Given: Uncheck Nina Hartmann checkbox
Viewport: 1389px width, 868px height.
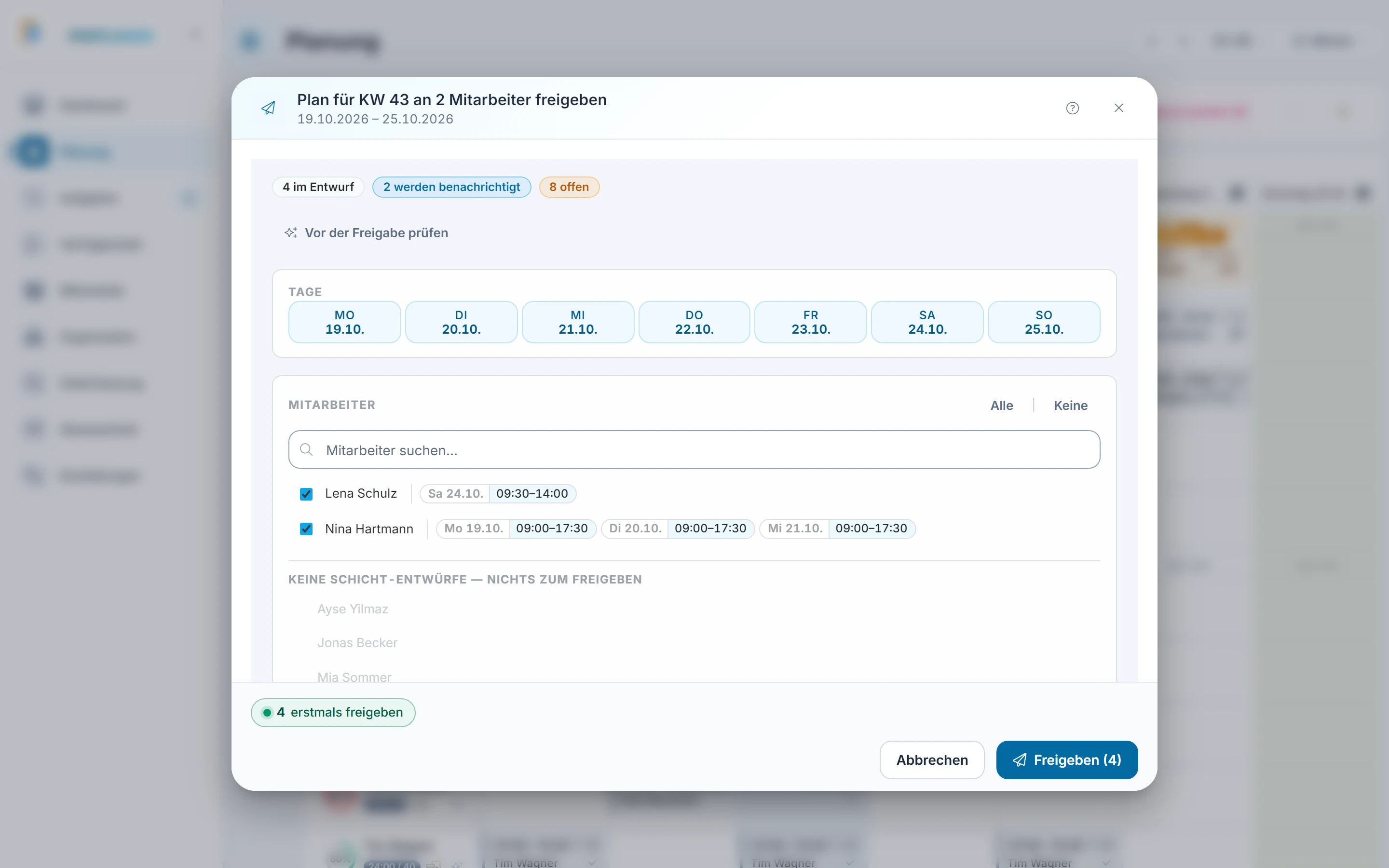Looking at the screenshot, I should (x=307, y=529).
